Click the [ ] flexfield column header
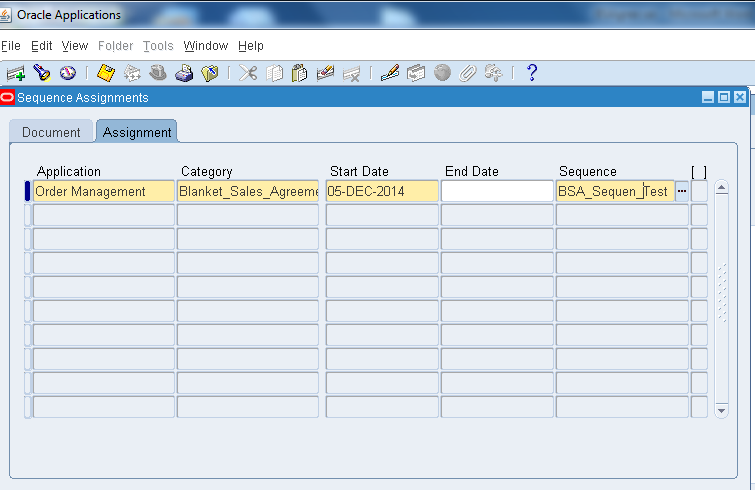The height and width of the screenshot is (490, 755). click(x=699, y=172)
